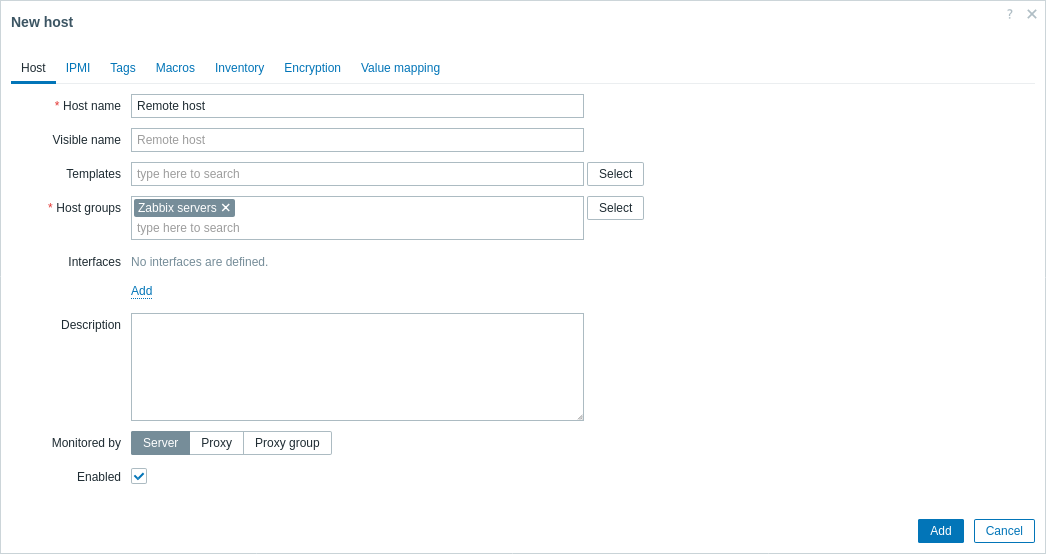Click the Templates search field
The width and height of the screenshot is (1046, 554).
(358, 174)
